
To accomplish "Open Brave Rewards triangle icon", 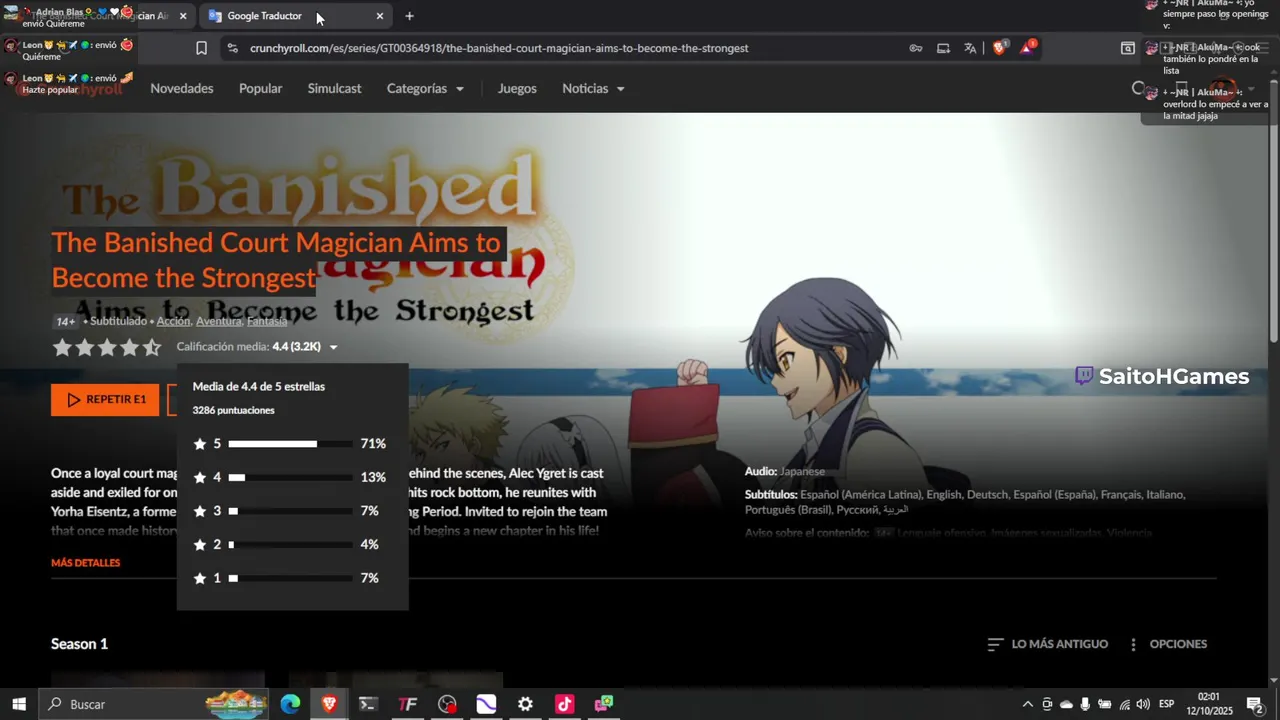I will 1027,48.
